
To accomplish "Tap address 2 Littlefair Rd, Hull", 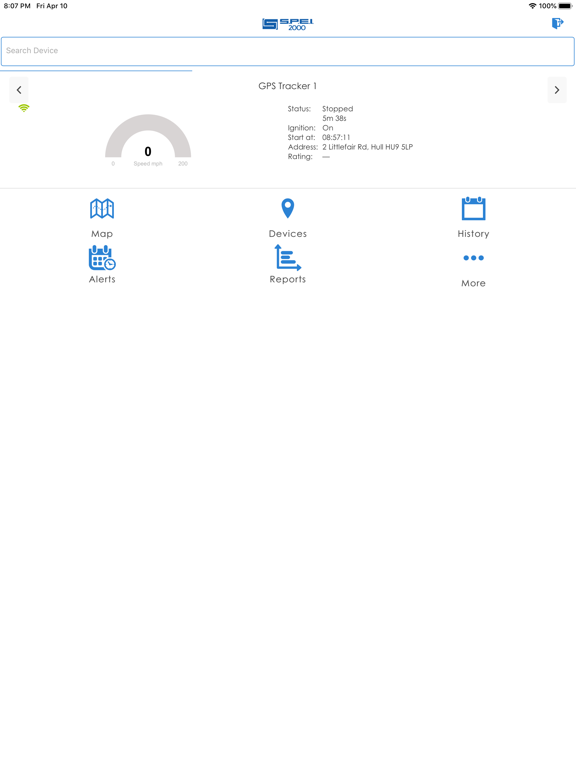I will point(367,147).
